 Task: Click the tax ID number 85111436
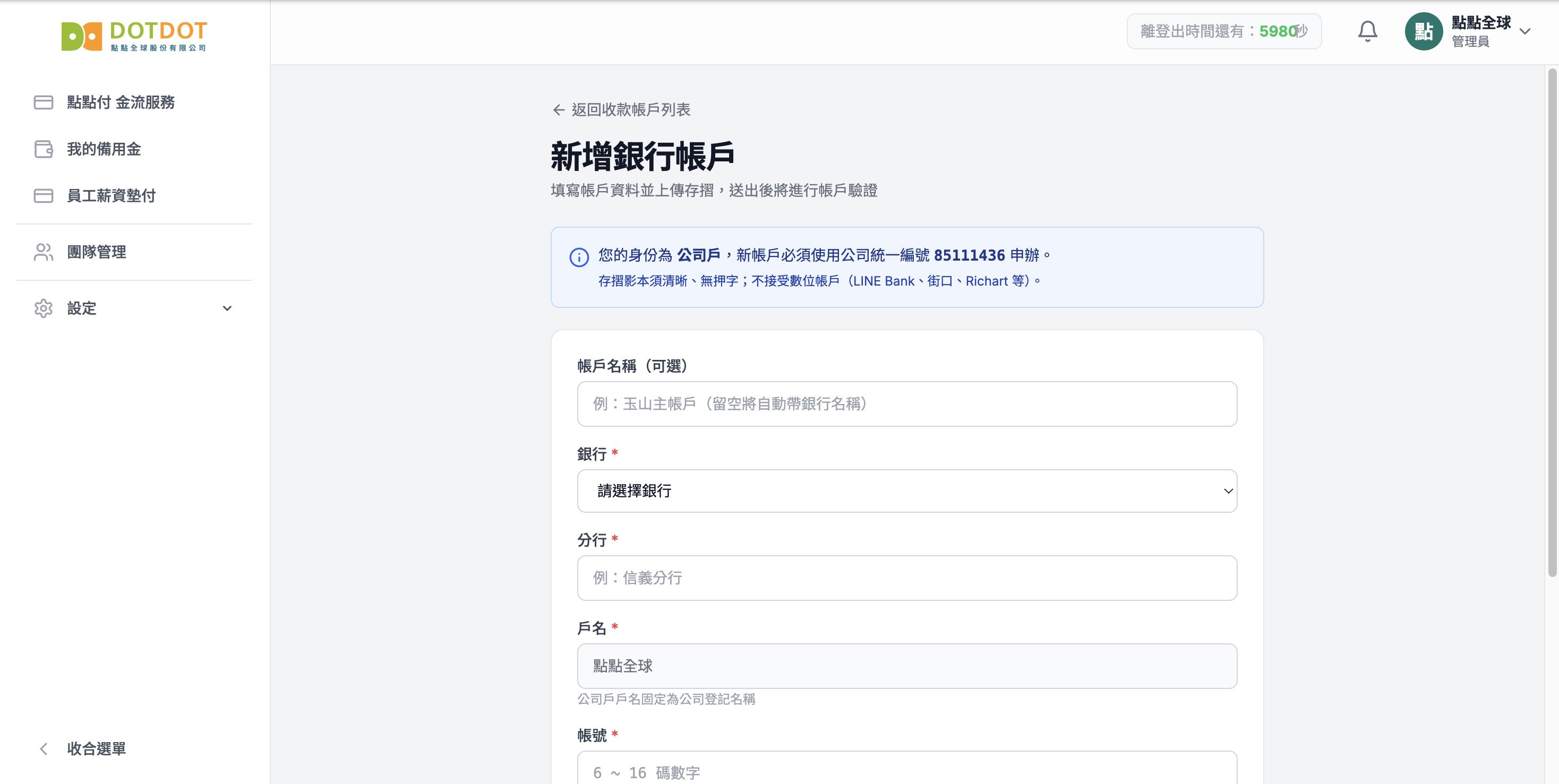(969, 255)
